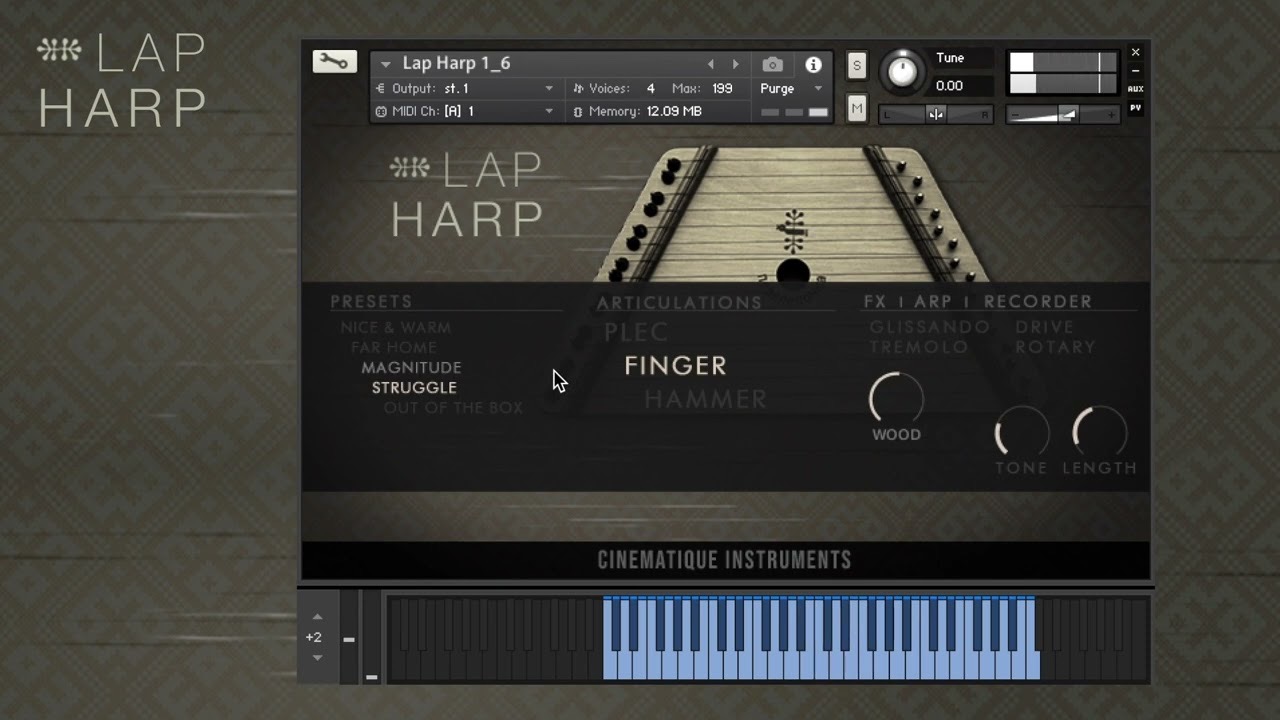
Task: Show instrument info with the i icon
Action: [x=813, y=64]
